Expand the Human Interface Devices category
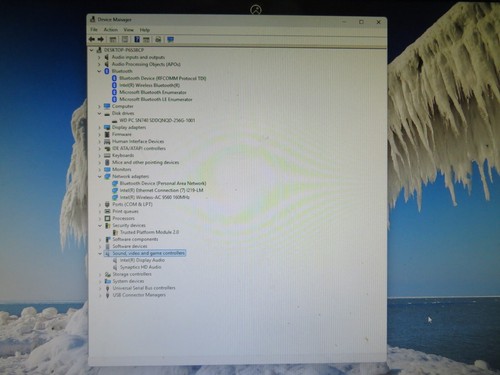This screenshot has width=500, height=375. point(99,141)
